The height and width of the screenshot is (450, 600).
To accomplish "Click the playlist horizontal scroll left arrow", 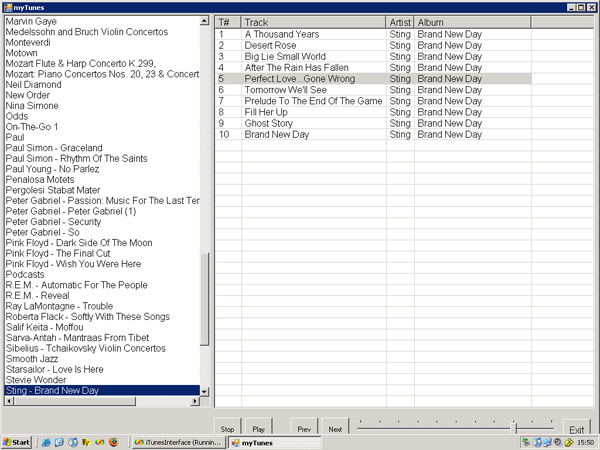I will [x=9, y=401].
